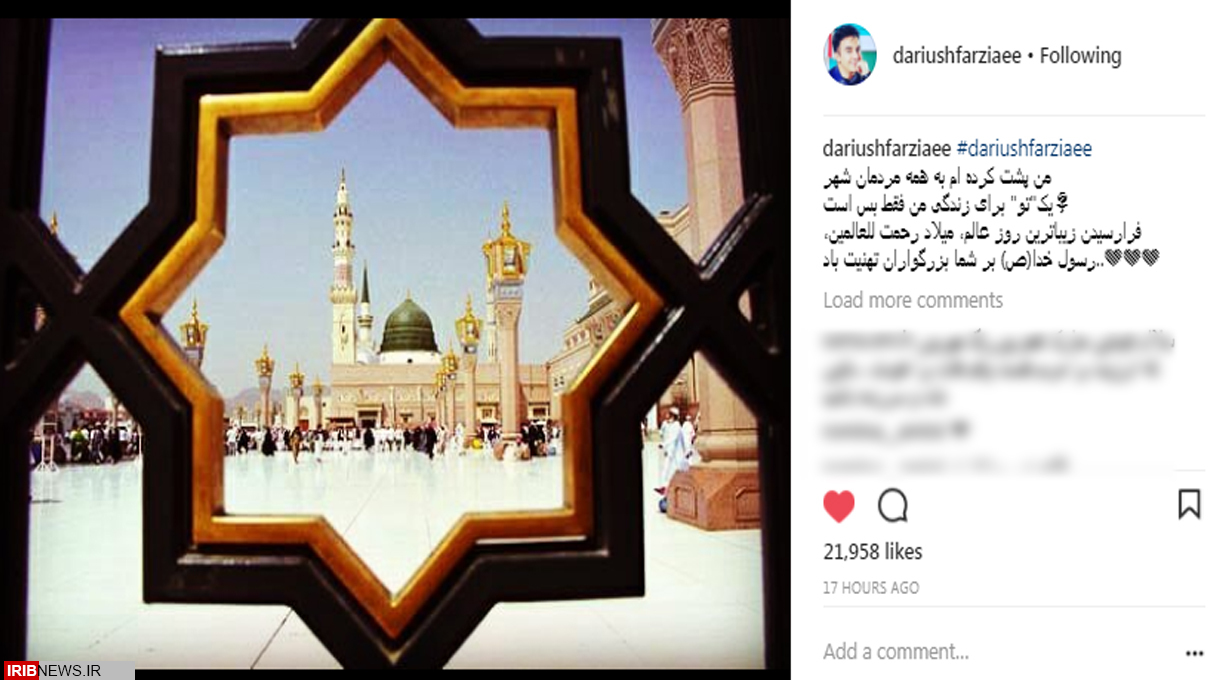The height and width of the screenshot is (680, 1208).
Task: Click the red heart like icon
Action: 839,506
